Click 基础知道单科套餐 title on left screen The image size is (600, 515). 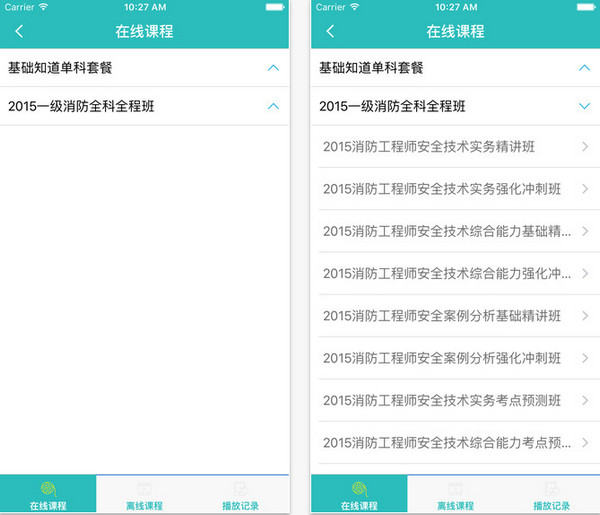[x=60, y=68]
